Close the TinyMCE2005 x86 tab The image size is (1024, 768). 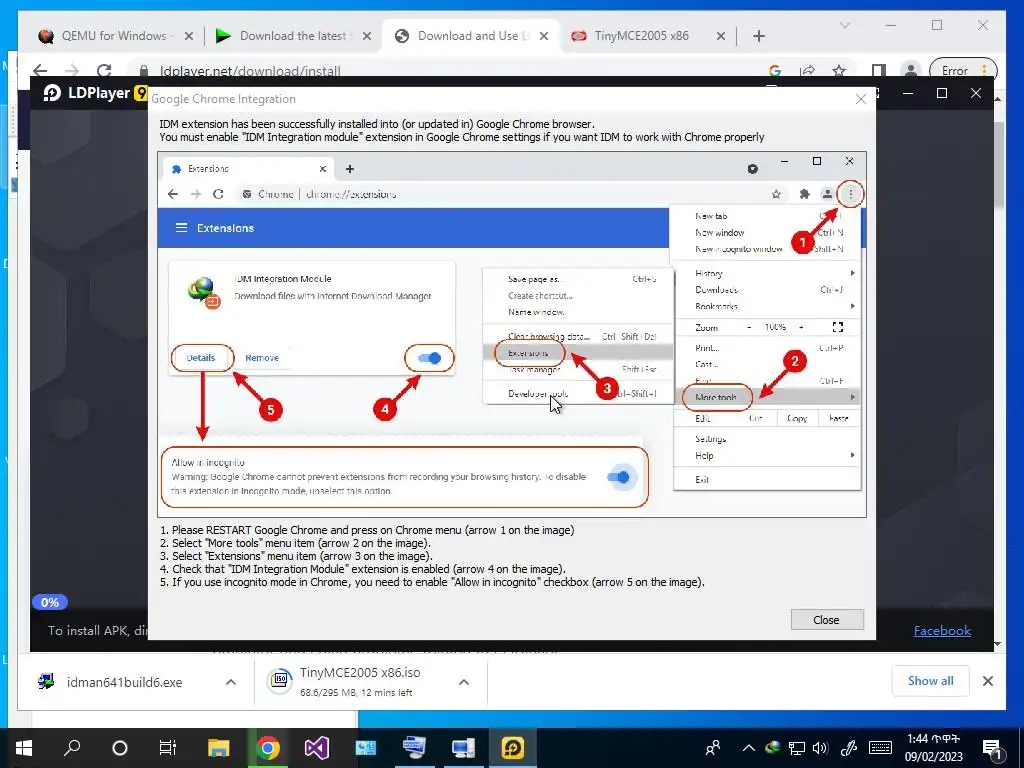coord(721,37)
